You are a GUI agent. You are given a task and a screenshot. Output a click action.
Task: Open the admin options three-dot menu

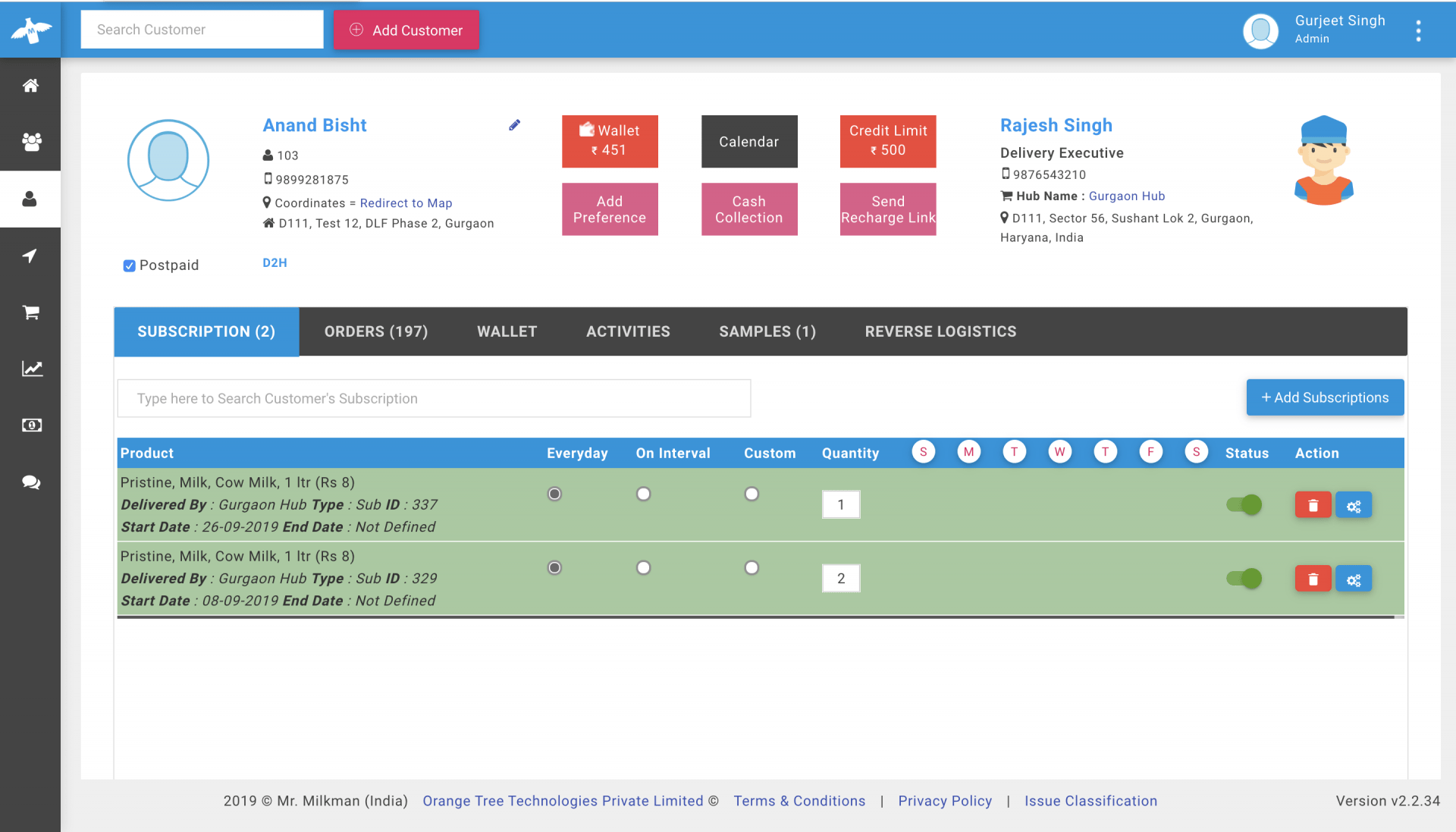[x=1418, y=30]
